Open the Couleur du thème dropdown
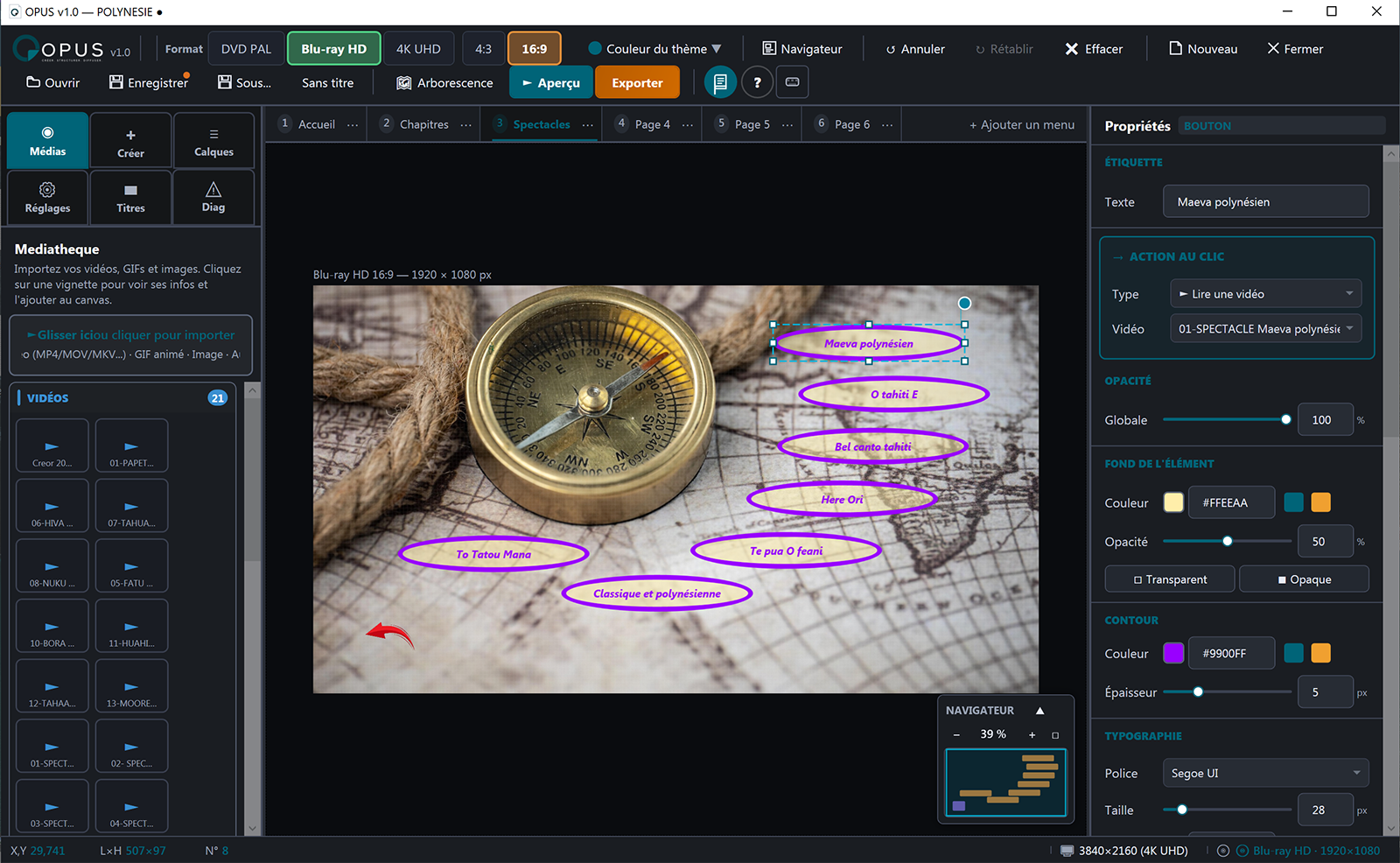Viewport: 1400px width, 863px height. 654,49
